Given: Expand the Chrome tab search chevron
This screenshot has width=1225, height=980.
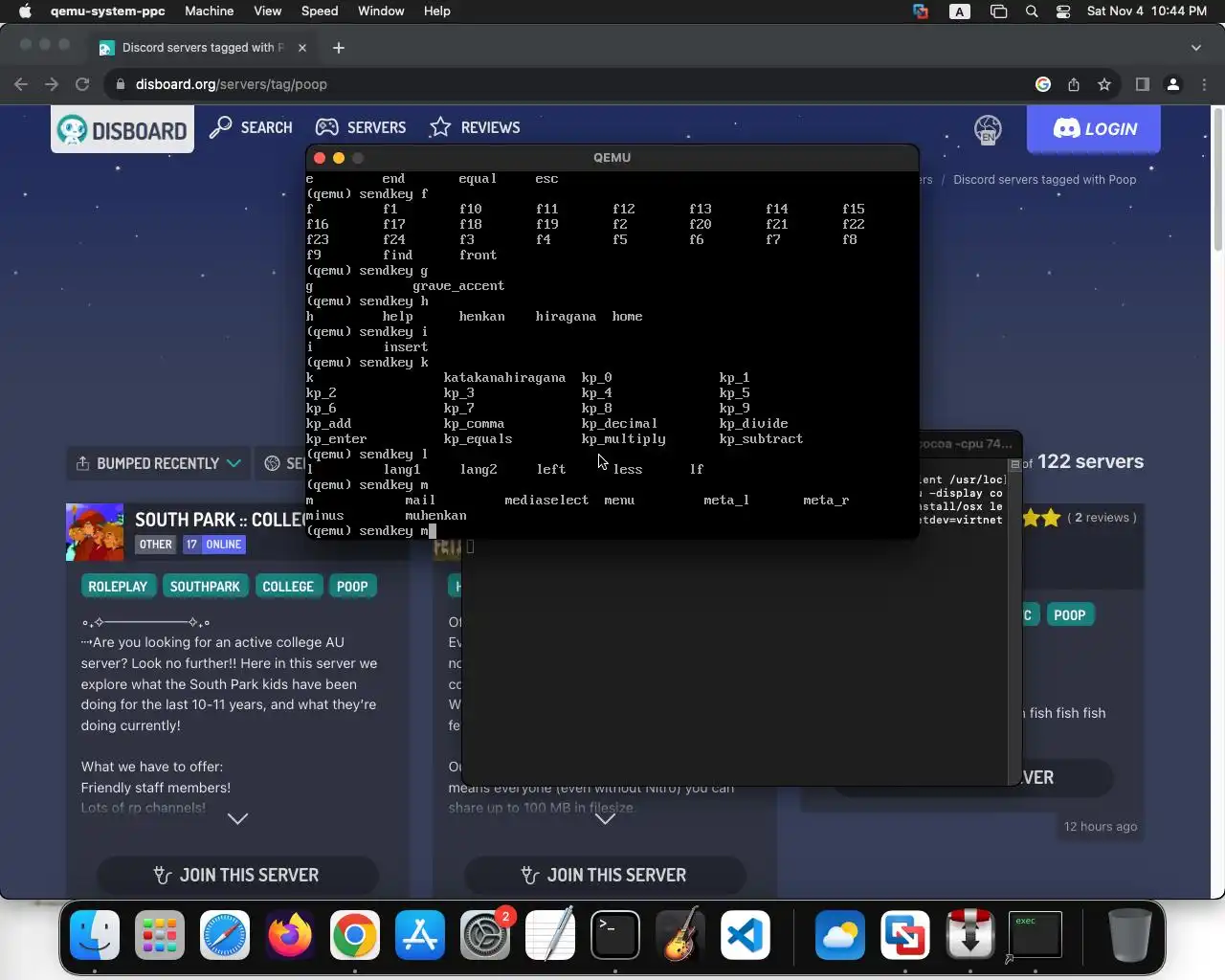Looking at the screenshot, I should point(1195,48).
